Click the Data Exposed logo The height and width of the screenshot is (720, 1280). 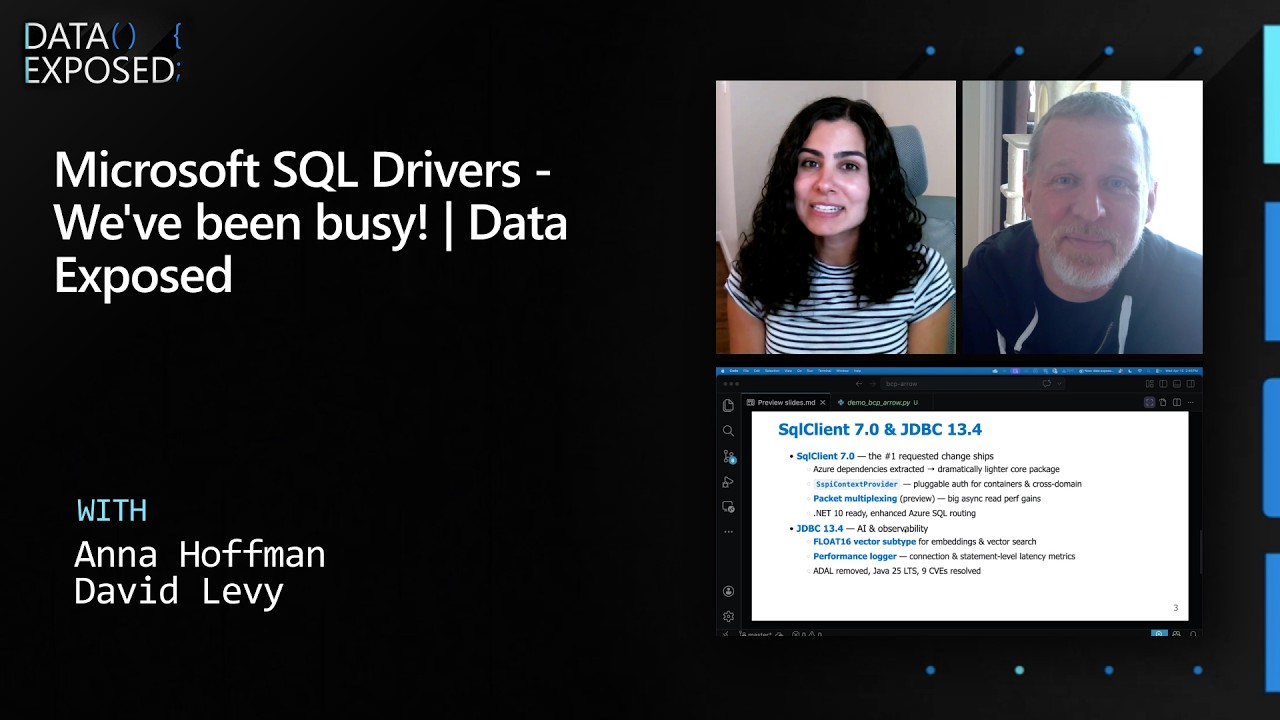tap(102, 53)
